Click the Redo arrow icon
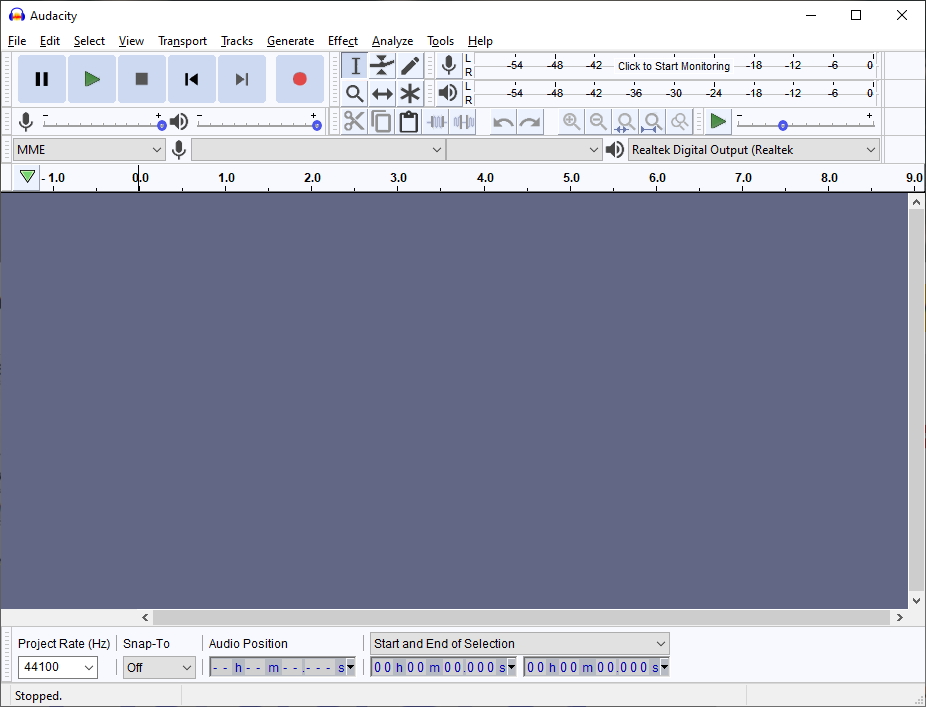The image size is (926, 707). point(530,122)
